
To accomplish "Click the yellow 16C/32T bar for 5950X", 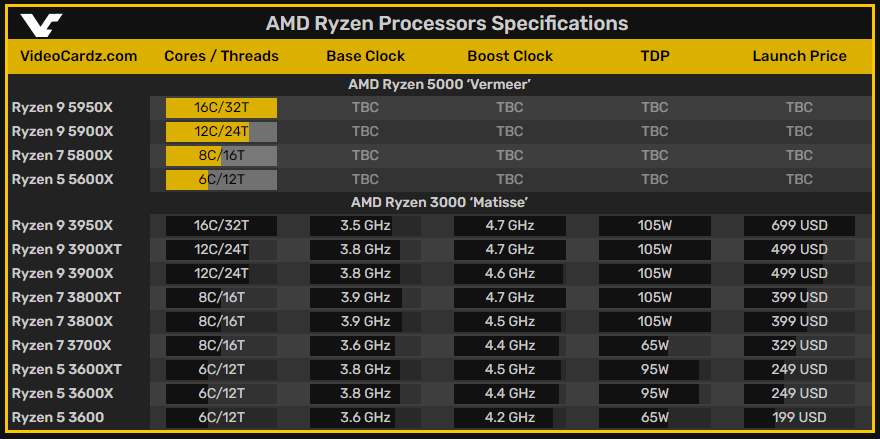I will pos(221,108).
